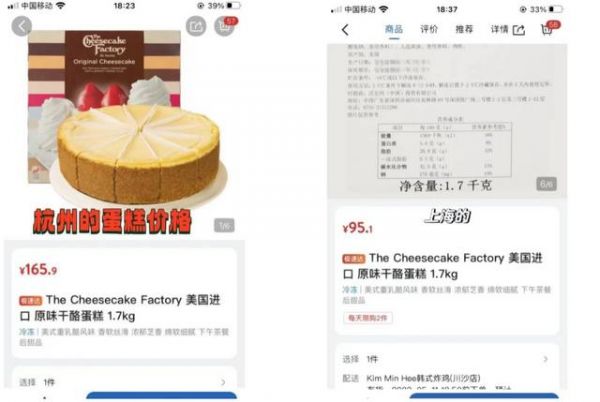Switch to the 商品 tab

coord(394,29)
